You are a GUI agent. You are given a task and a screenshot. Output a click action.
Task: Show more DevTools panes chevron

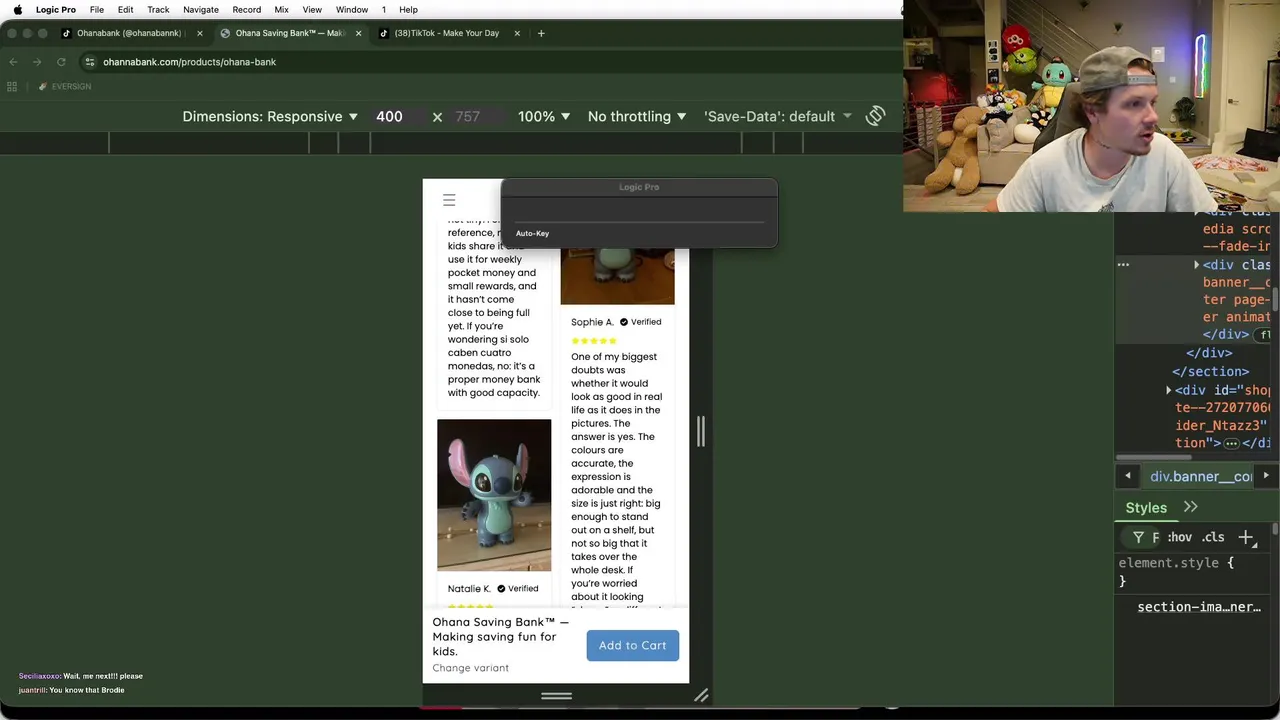click(1190, 508)
